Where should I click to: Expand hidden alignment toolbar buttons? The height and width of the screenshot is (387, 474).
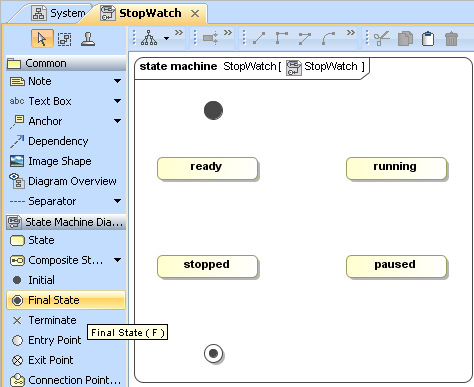[228, 33]
